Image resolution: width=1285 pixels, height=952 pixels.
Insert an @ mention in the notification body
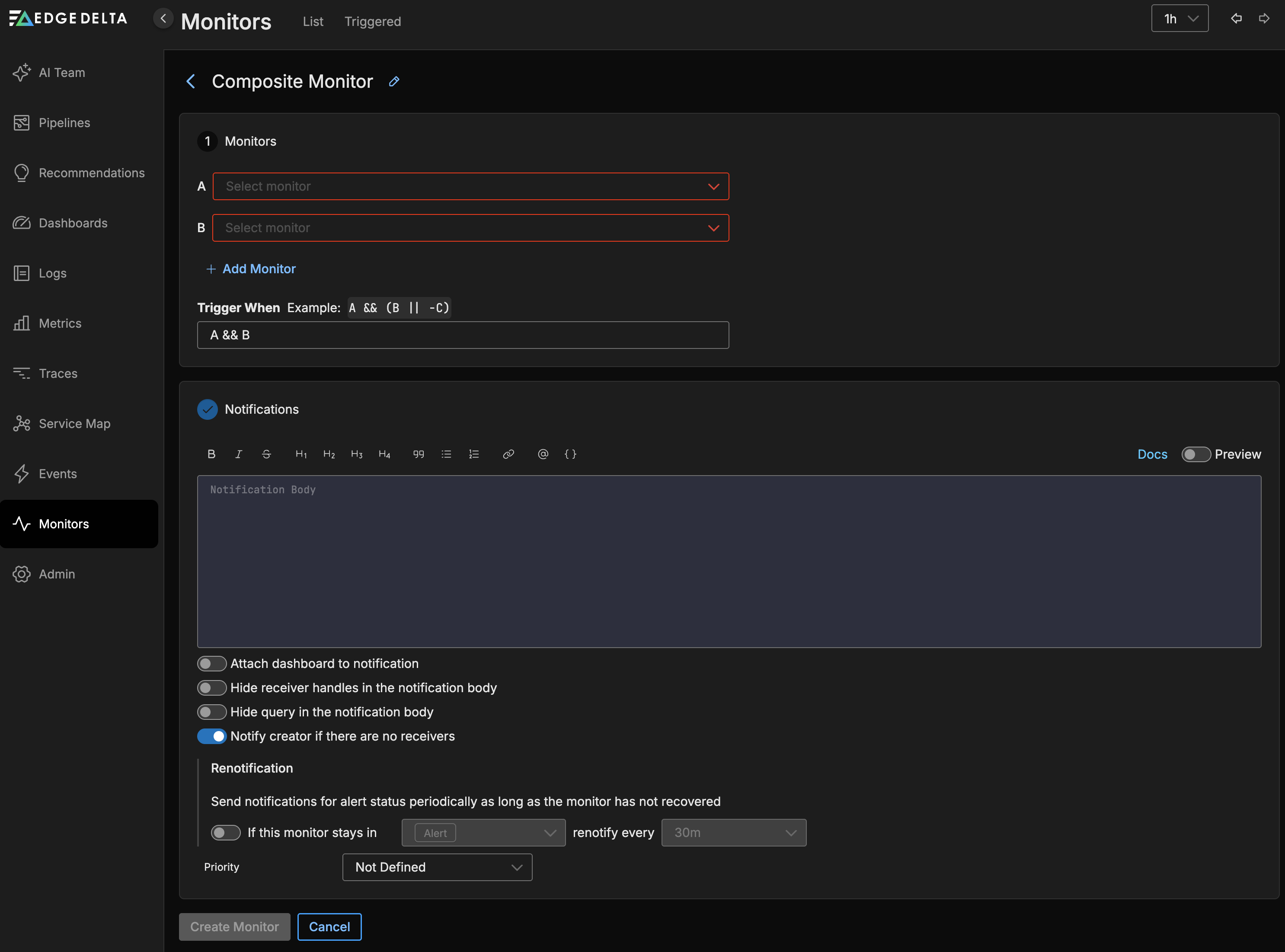pyautogui.click(x=542, y=454)
